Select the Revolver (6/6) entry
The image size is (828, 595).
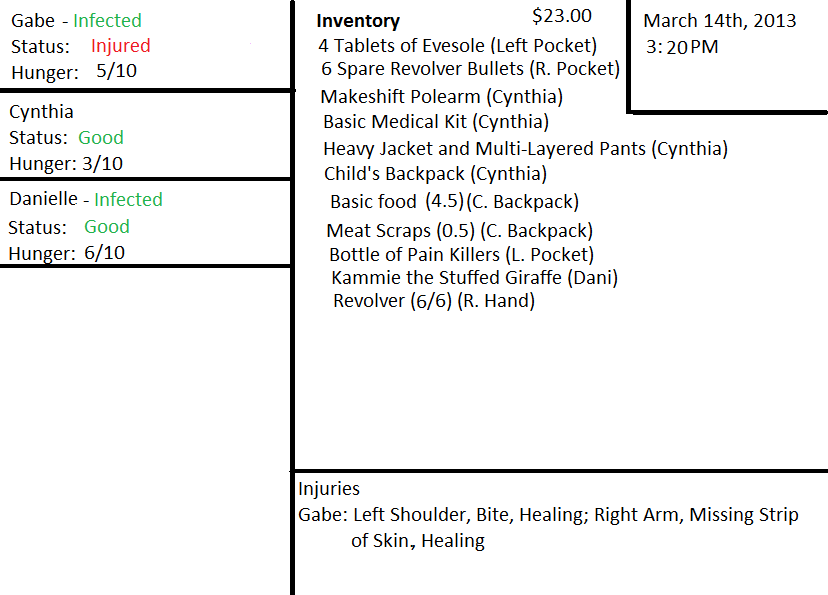pos(434,301)
